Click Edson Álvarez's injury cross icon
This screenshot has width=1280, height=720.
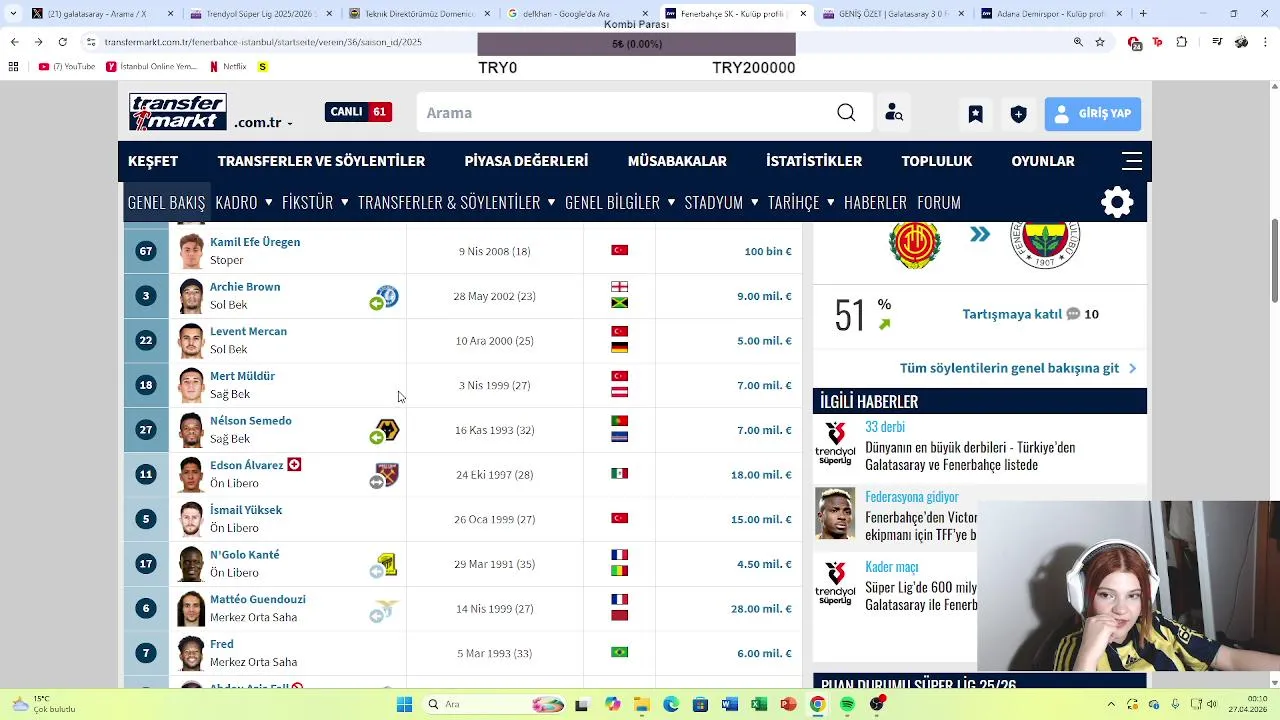294,465
